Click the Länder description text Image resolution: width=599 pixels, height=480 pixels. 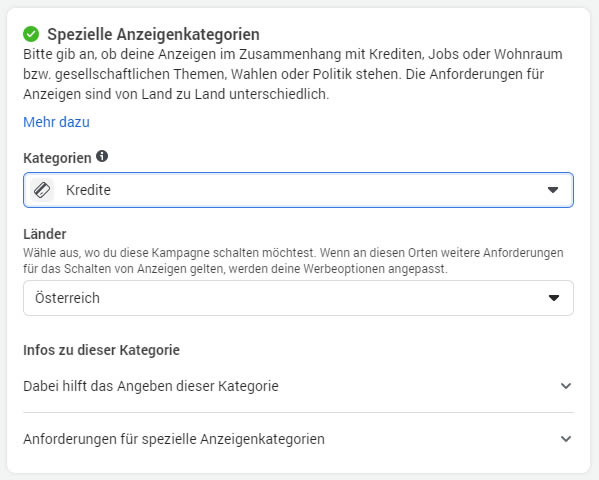[x=293, y=261]
